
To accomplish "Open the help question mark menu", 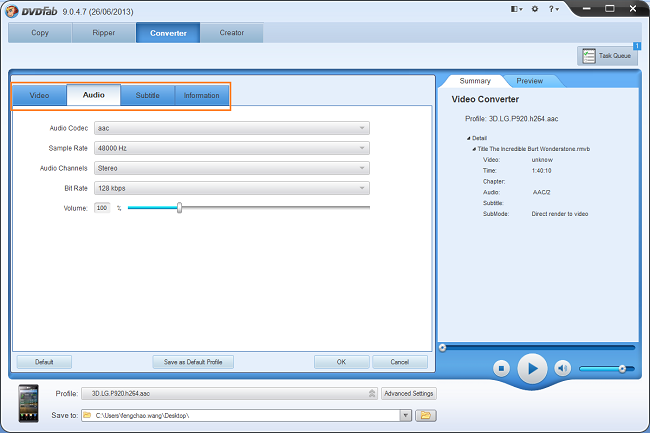I will pos(553,9).
